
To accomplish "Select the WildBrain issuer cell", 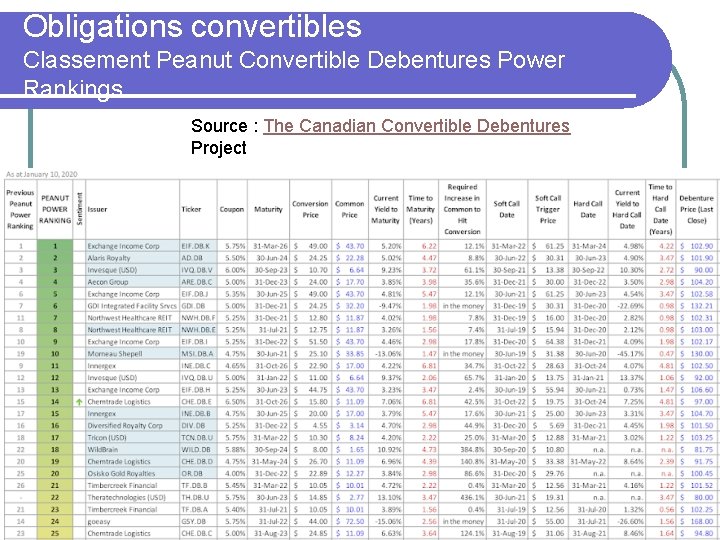I will [132, 450].
